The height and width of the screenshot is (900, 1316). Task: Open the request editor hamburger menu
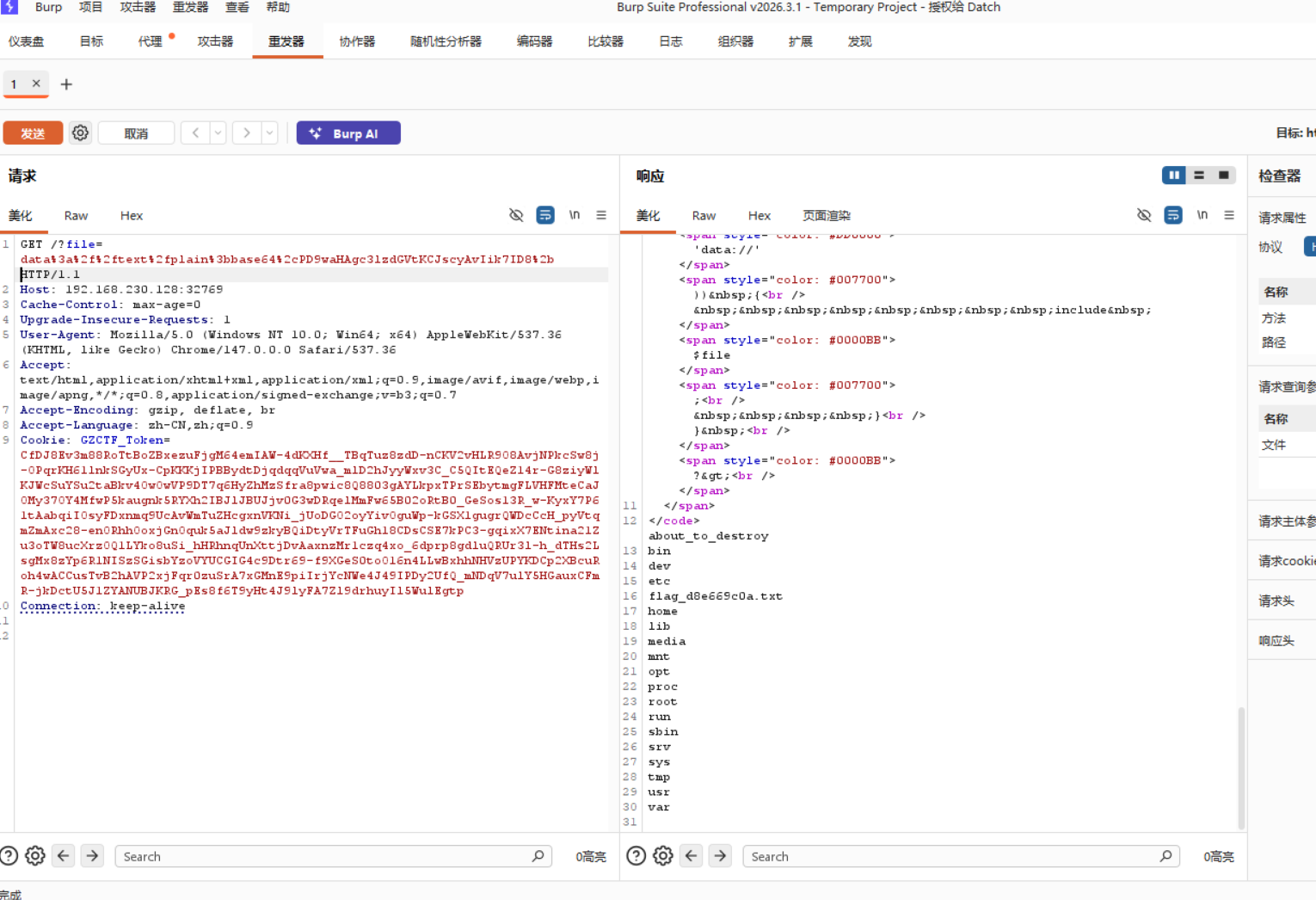pyautogui.click(x=601, y=215)
